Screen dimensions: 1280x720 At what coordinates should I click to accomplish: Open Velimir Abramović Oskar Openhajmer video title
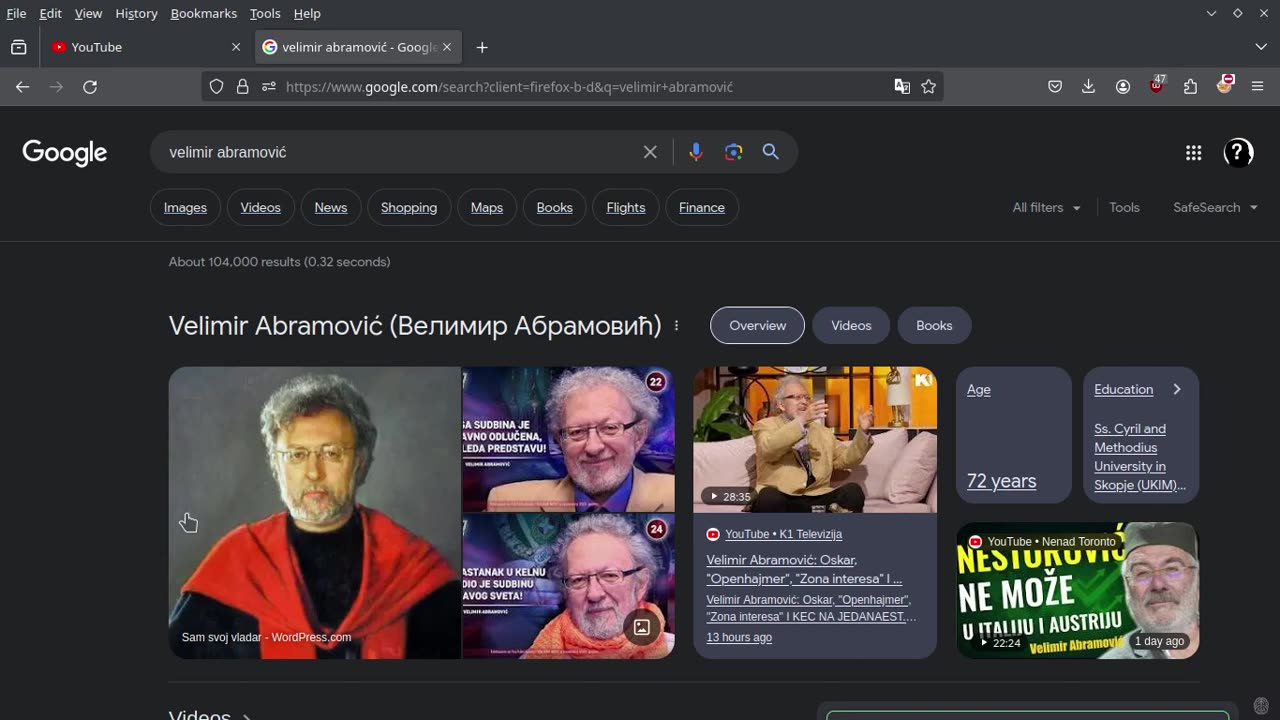pos(804,569)
